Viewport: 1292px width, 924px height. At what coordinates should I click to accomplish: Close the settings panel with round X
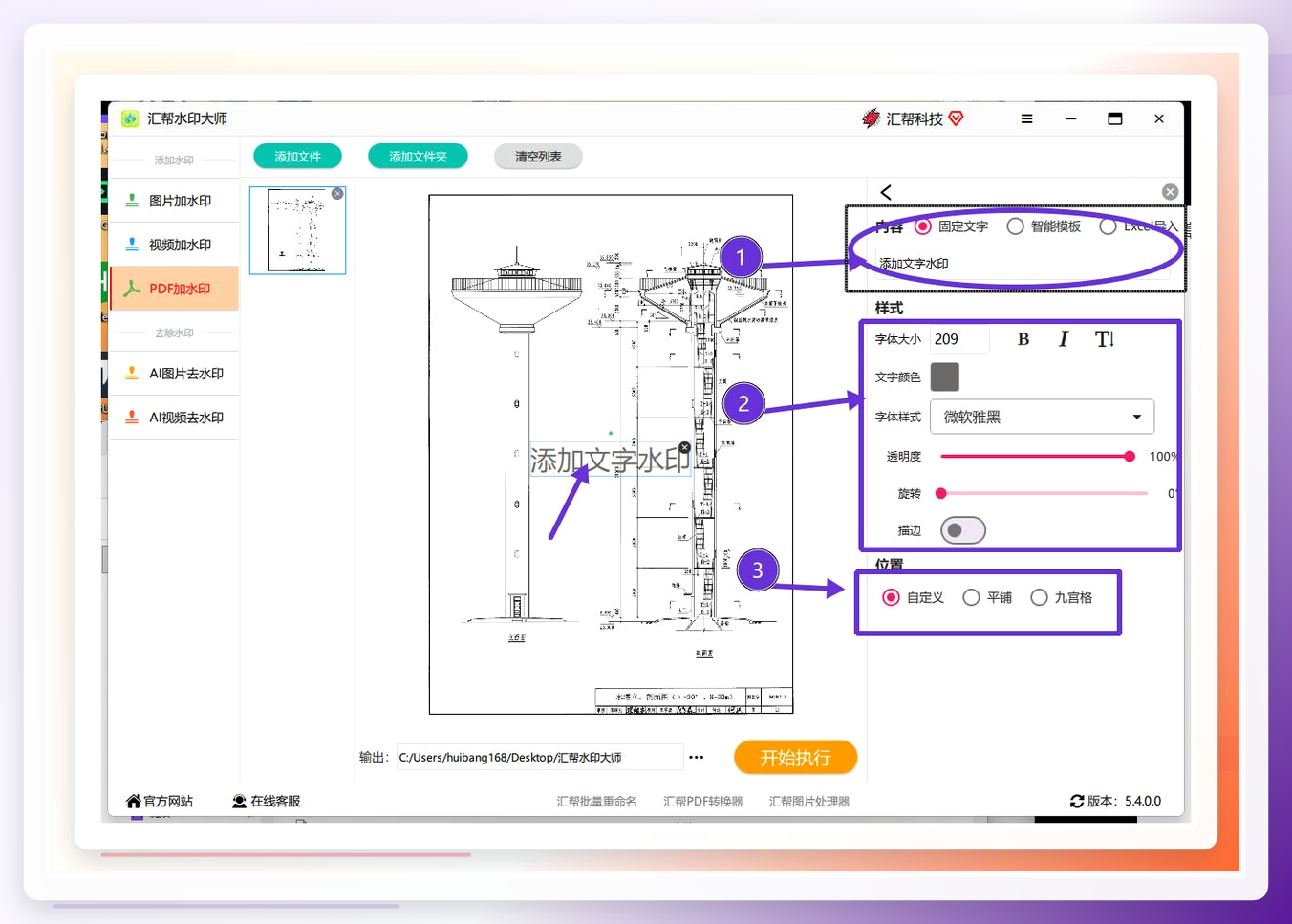(1170, 192)
